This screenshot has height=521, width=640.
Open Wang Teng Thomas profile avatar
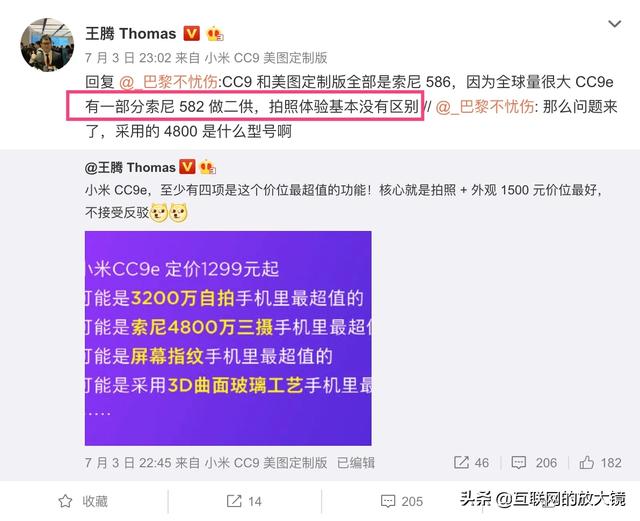47,45
